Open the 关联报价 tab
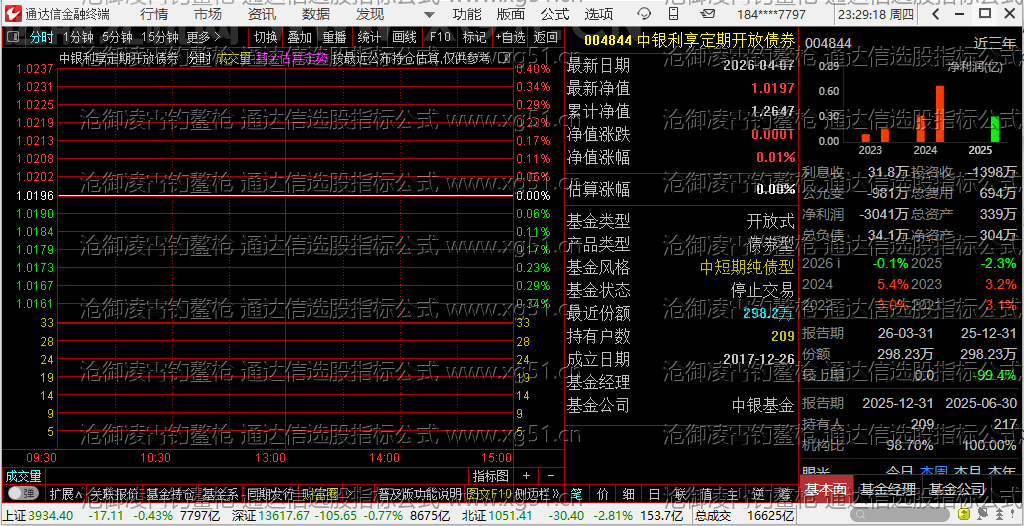This screenshot has width=1024, height=526. click(x=115, y=493)
